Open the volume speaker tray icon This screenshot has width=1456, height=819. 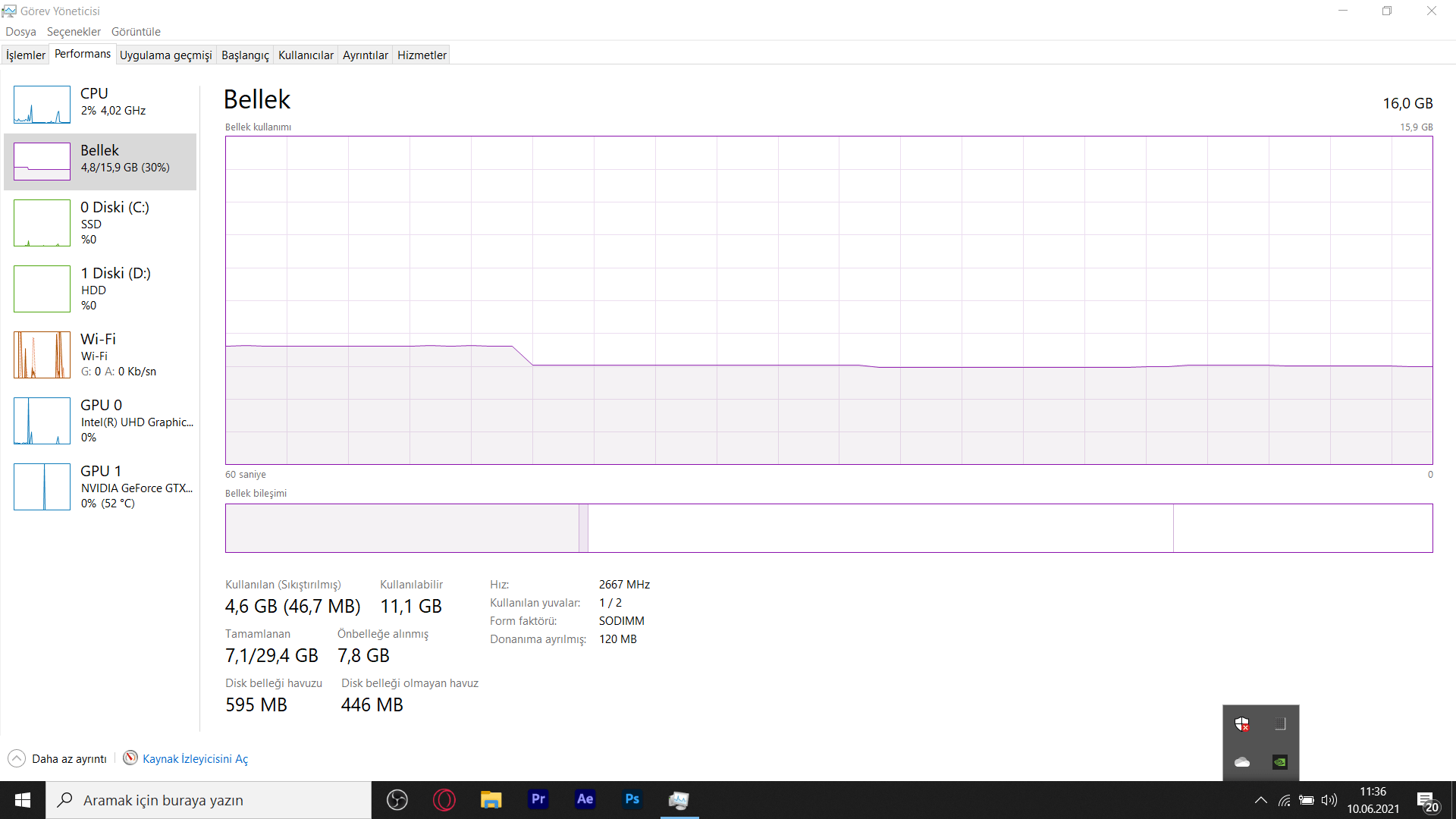coord(1329,800)
